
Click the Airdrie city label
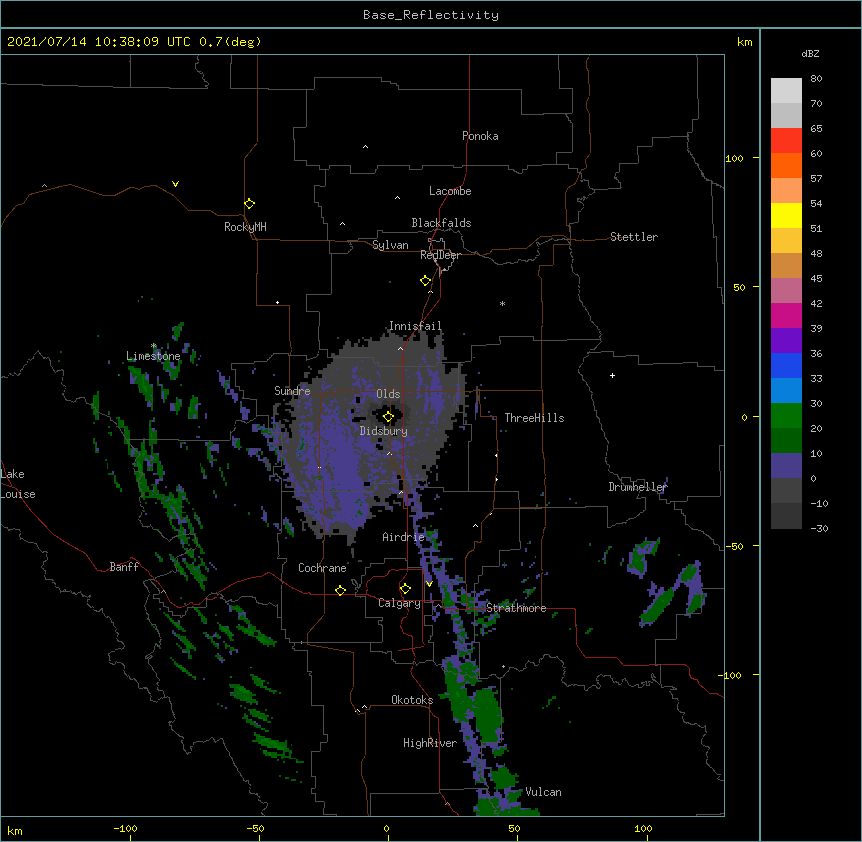point(403,537)
